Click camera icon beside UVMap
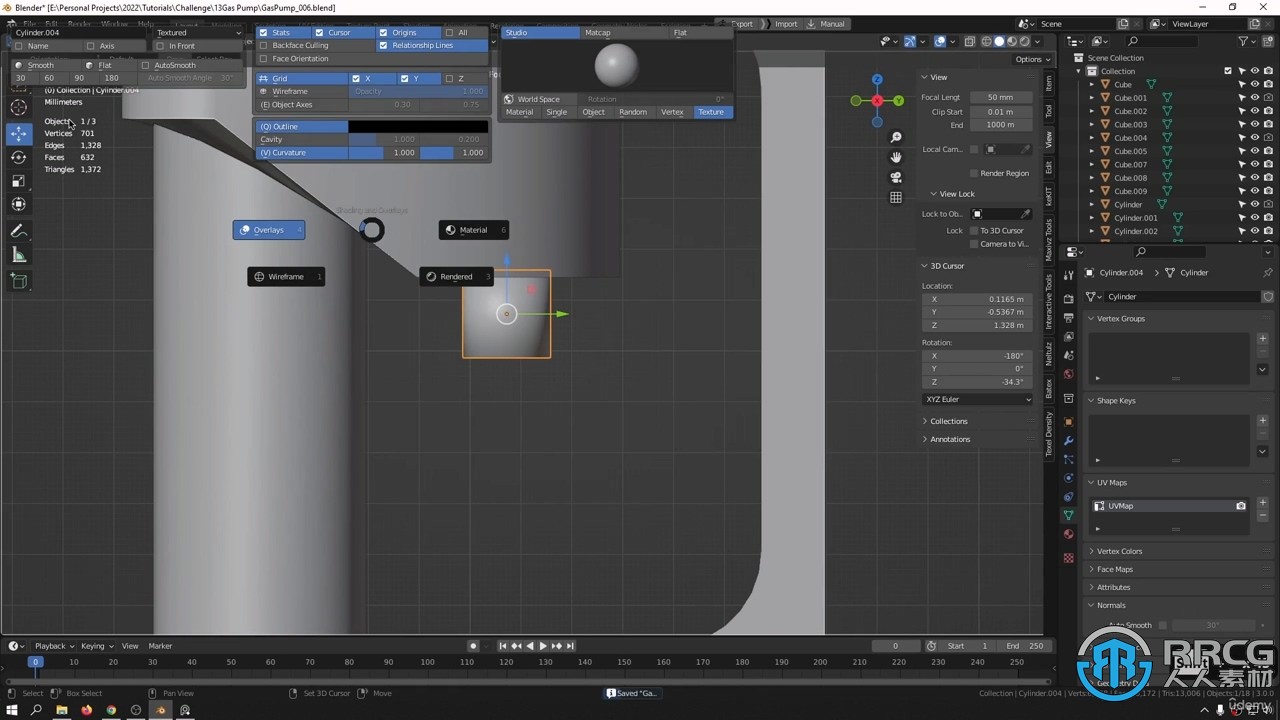 pos(1241,506)
